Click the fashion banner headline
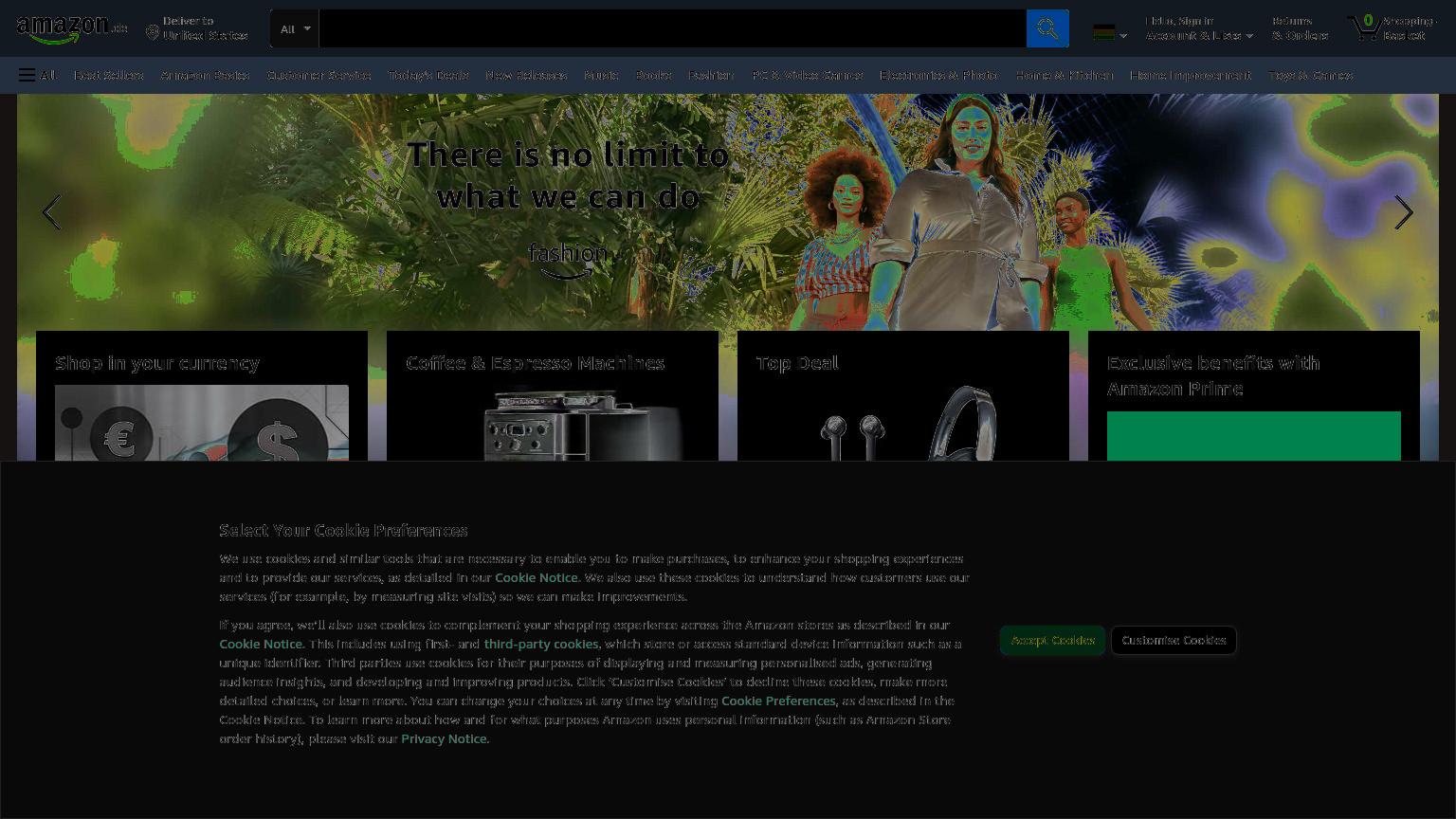The height and width of the screenshot is (819, 1456). [x=568, y=175]
